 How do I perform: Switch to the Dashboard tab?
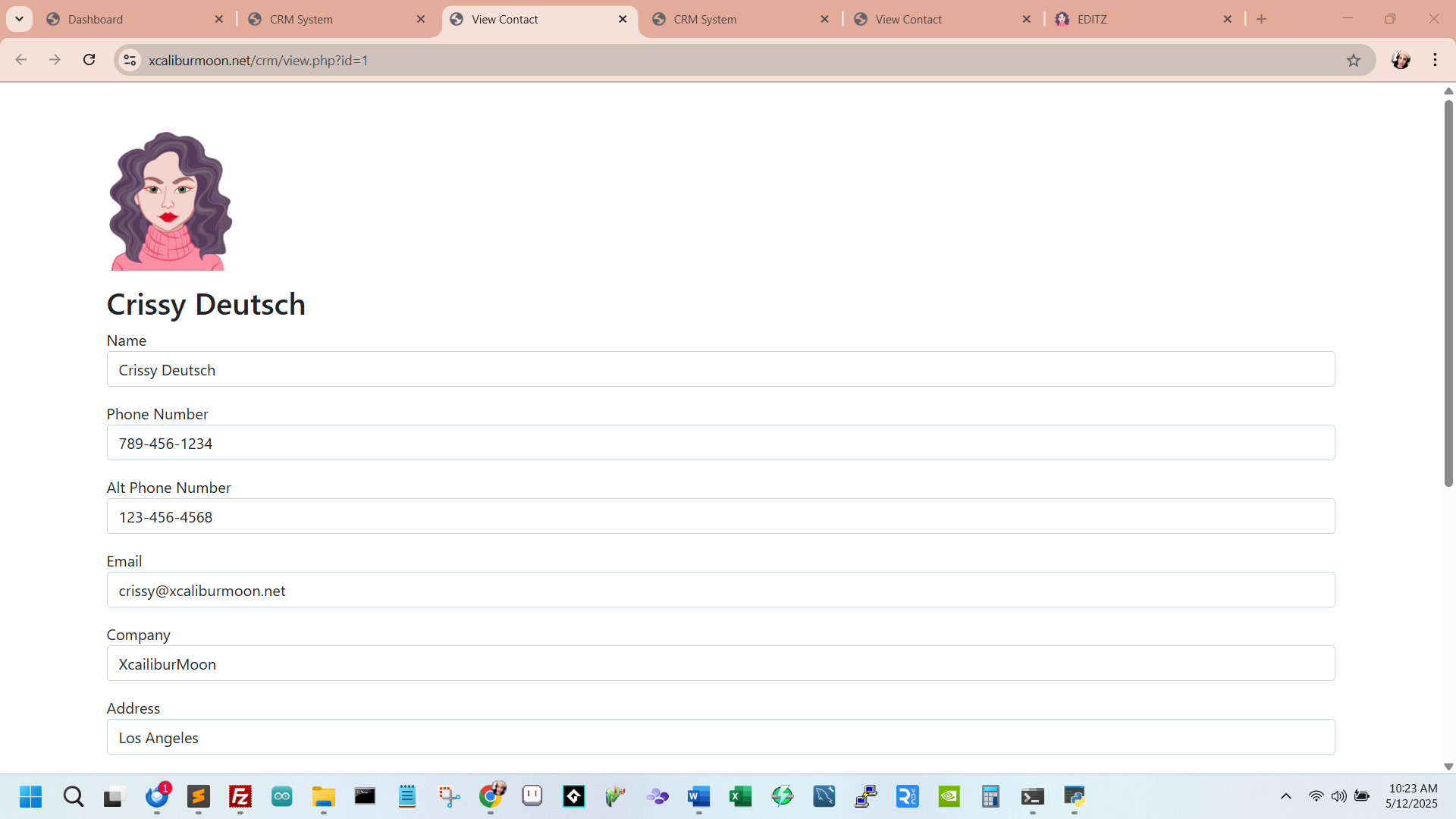[135, 20]
